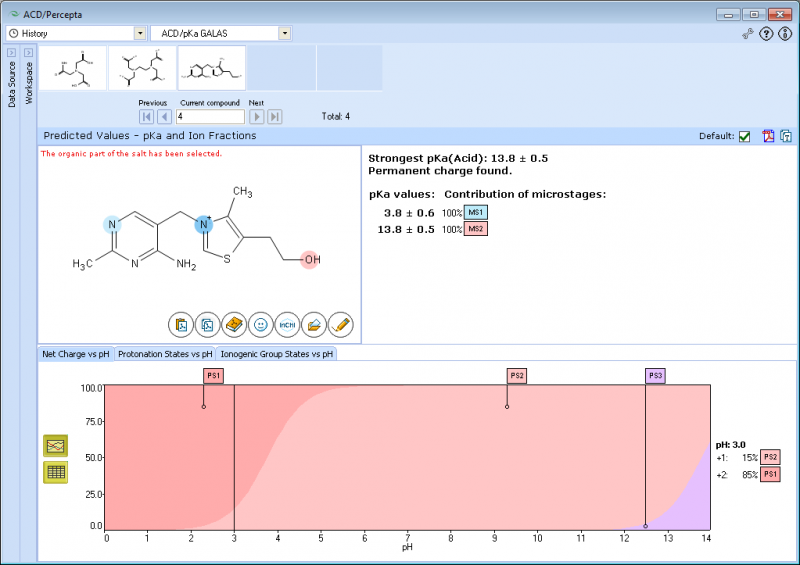Go to last compound
The width and height of the screenshot is (800, 565).
coord(274,117)
